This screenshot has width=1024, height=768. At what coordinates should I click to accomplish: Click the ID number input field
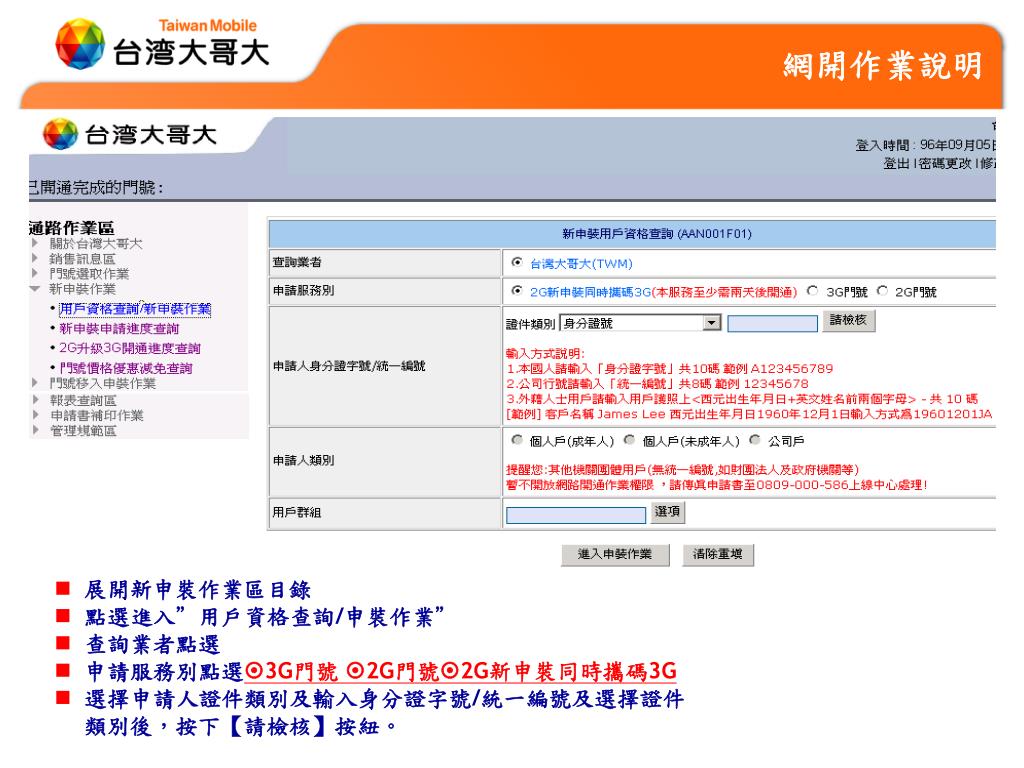(773, 323)
